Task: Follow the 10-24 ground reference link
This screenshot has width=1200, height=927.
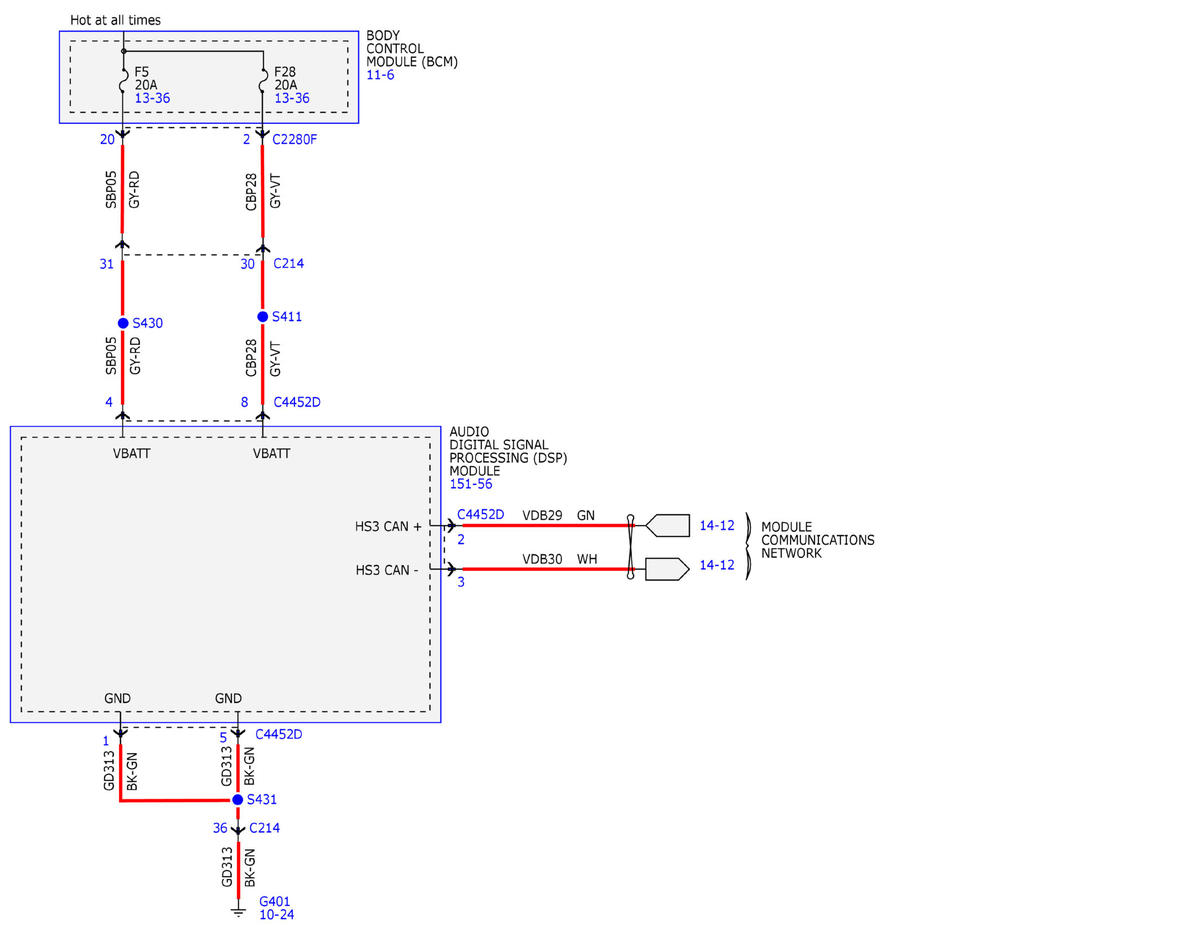Action: coord(277,914)
